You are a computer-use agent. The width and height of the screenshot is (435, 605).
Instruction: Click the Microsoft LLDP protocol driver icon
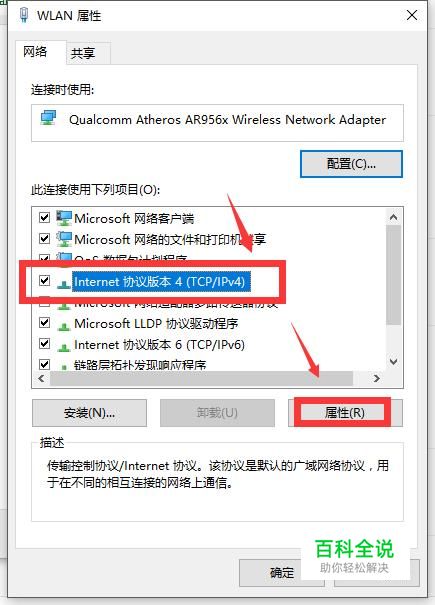pyautogui.click(x=64, y=325)
